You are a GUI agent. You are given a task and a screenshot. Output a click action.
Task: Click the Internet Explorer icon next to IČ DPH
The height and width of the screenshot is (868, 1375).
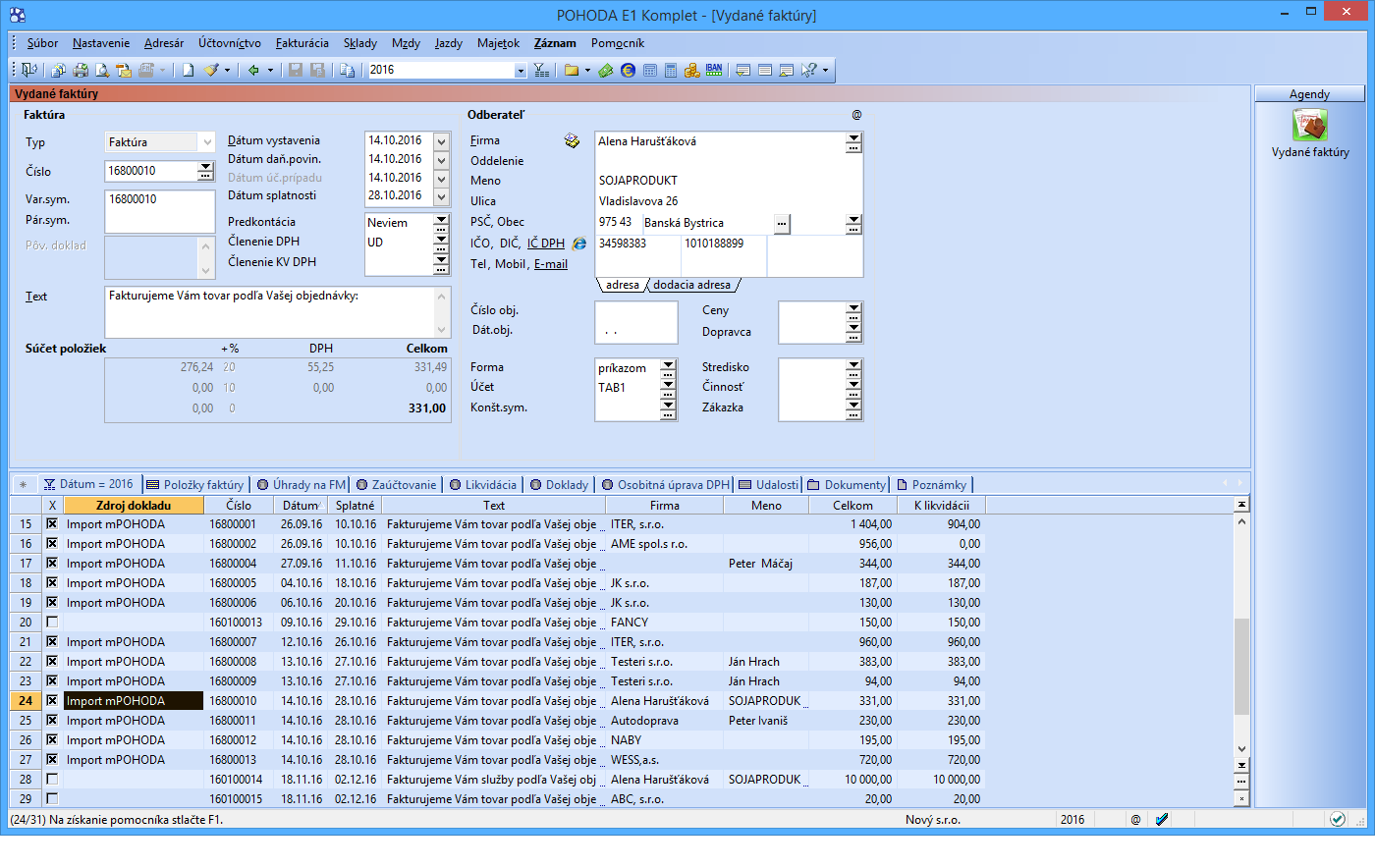[x=579, y=244]
